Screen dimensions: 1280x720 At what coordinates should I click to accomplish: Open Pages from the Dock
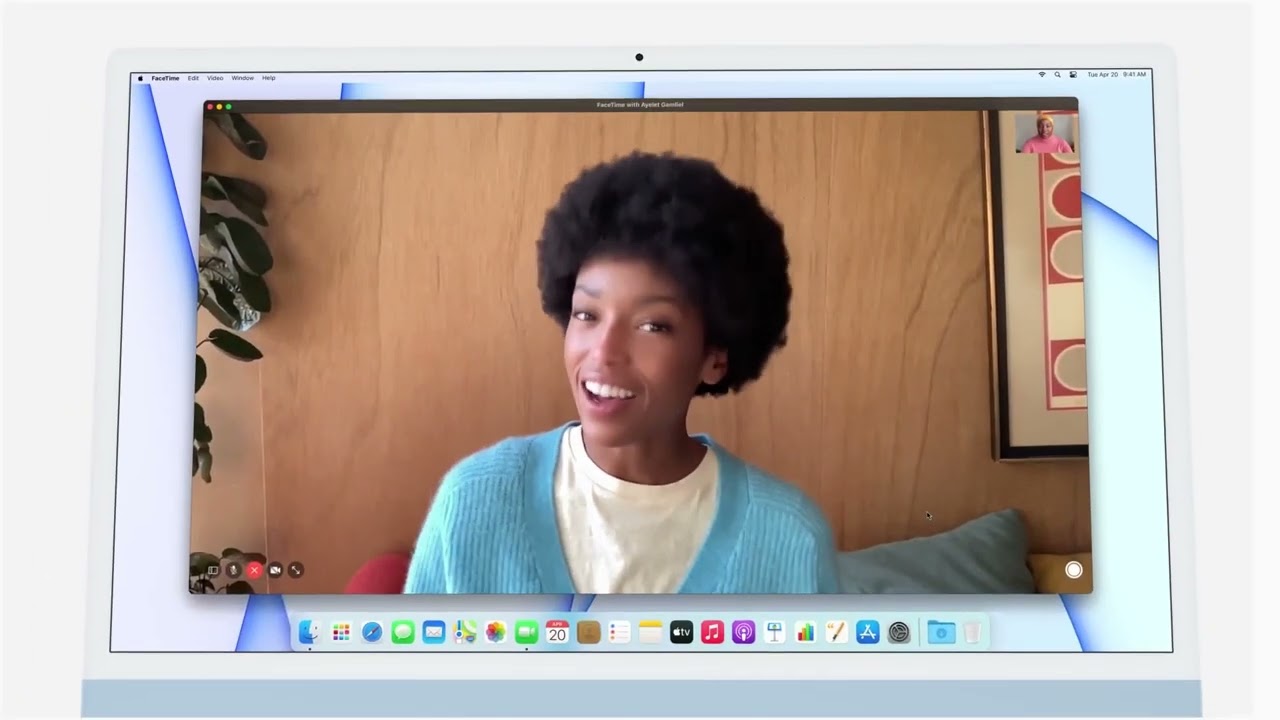tap(836, 632)
